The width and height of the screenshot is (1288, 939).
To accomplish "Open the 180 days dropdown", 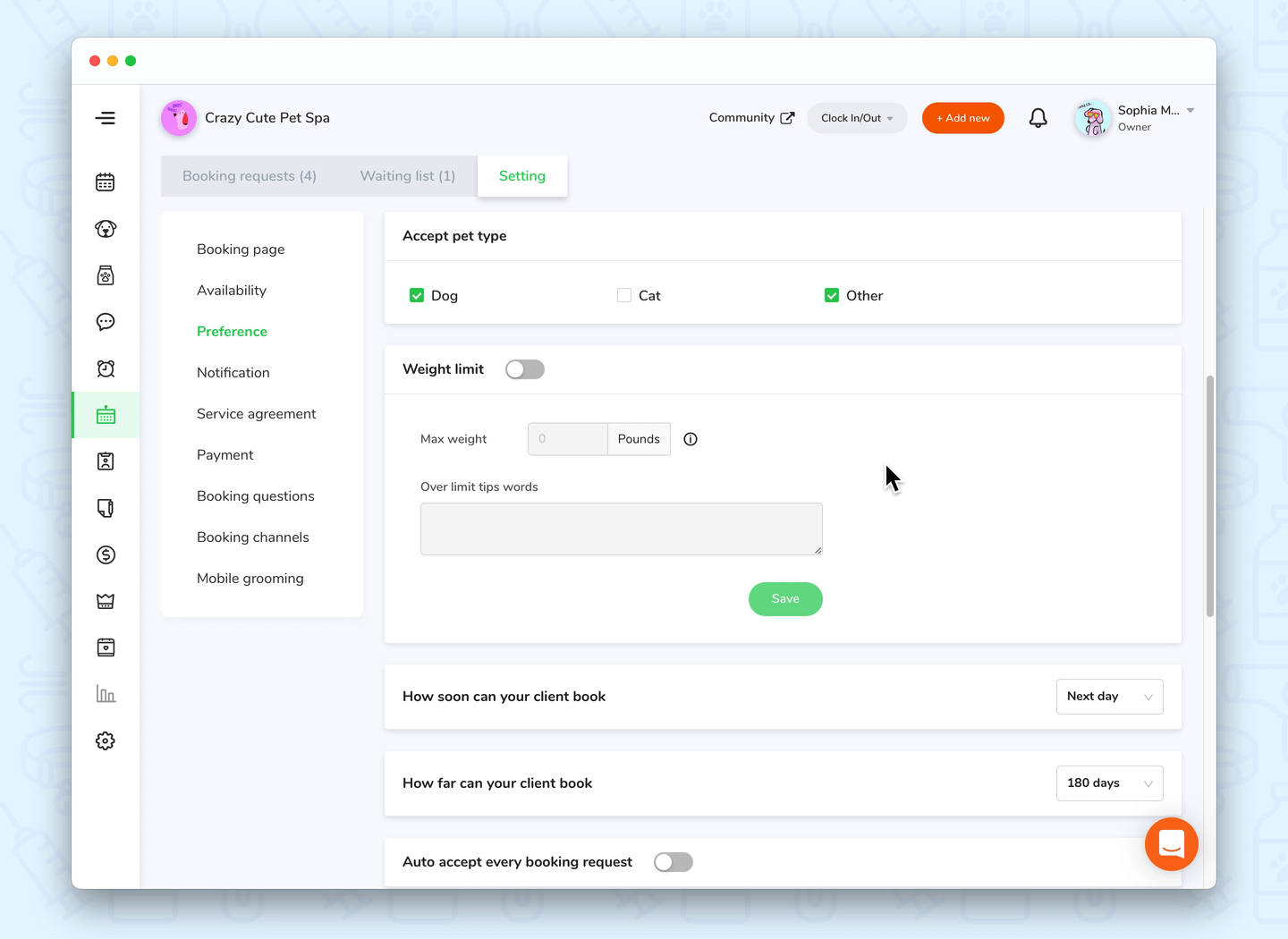I will (x=1109, y=783).
